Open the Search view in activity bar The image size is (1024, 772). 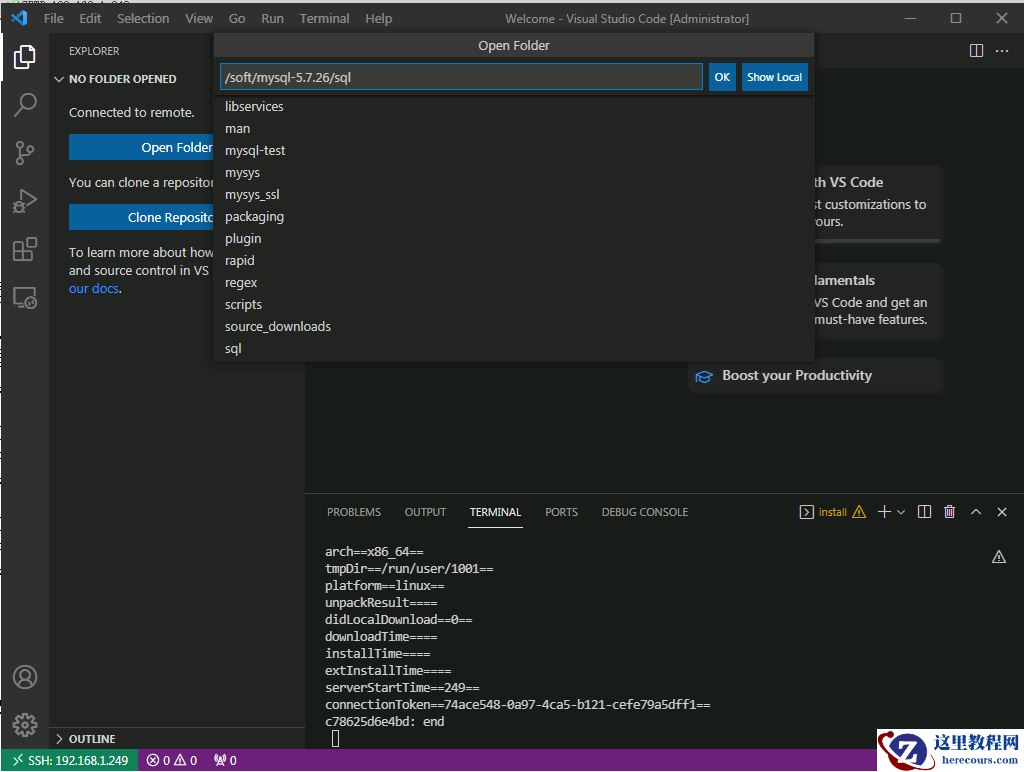coord(25,105)
